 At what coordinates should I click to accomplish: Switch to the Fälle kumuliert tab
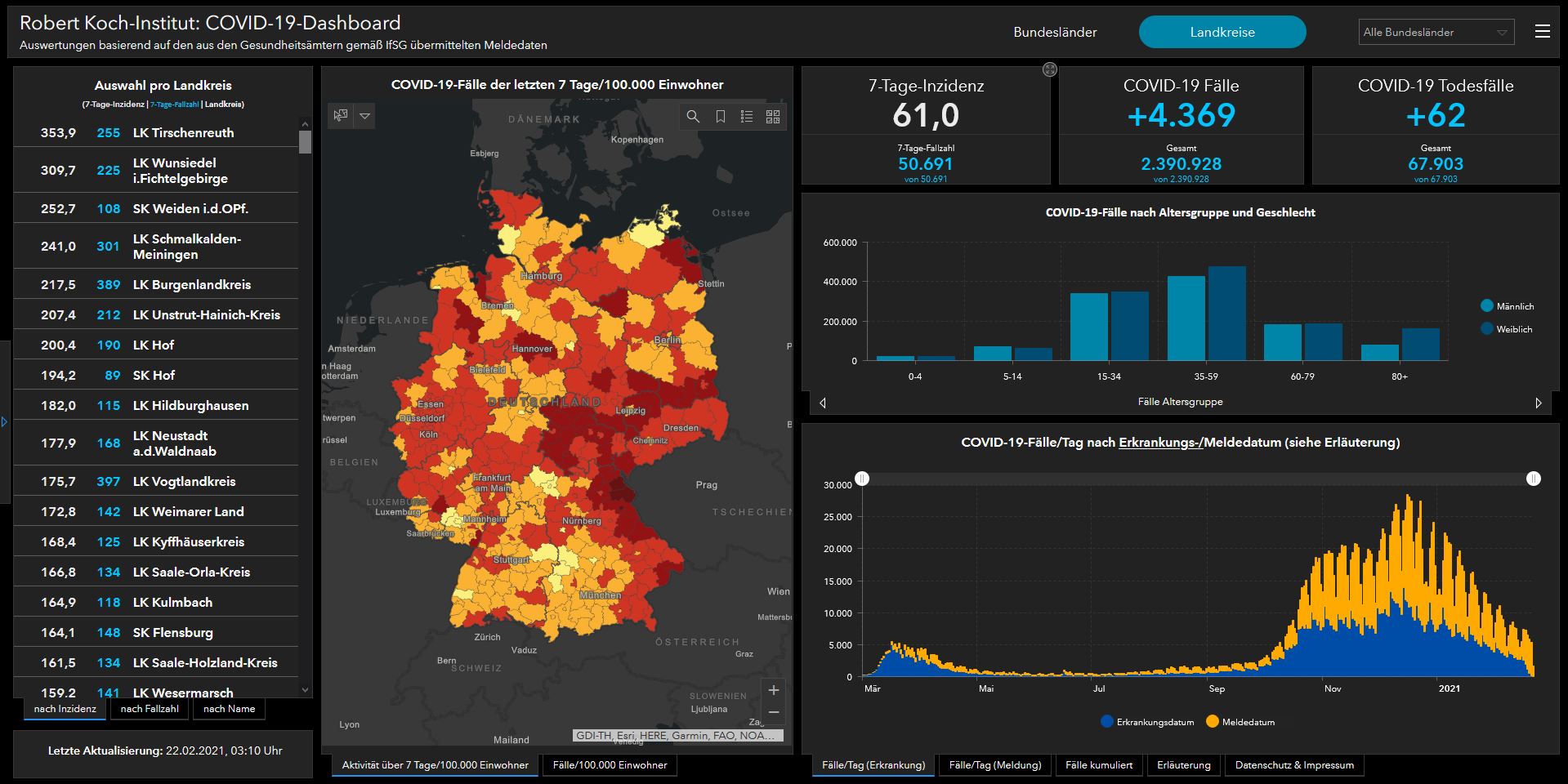point(1099,765)
